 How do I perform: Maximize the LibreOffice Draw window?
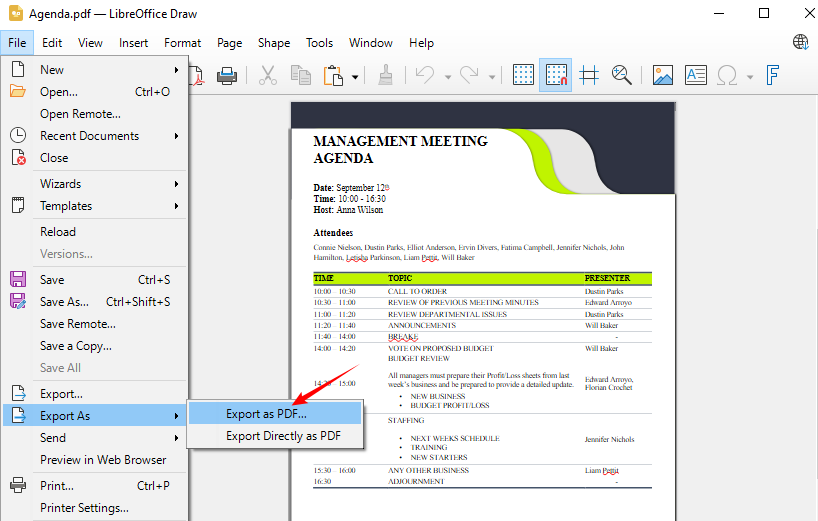pyautogui.click(x=764, y=13)
